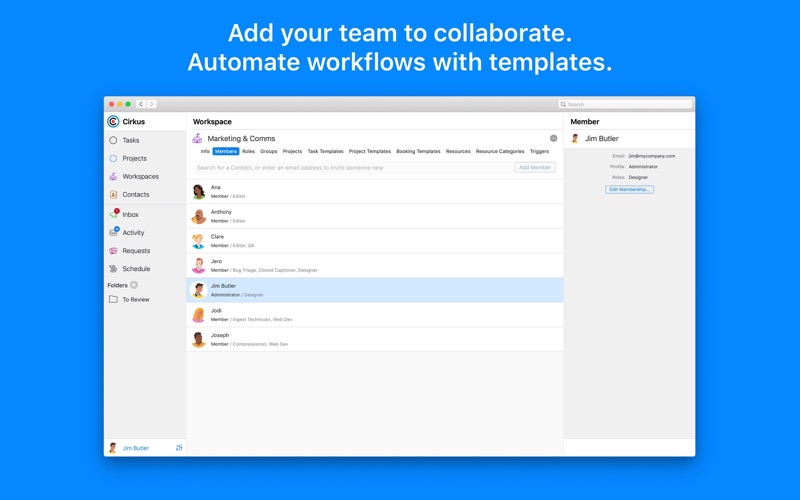Viewport: 800px width, 500px height.
Task: Select the Jodi member name
Action: tap(216, 310)
